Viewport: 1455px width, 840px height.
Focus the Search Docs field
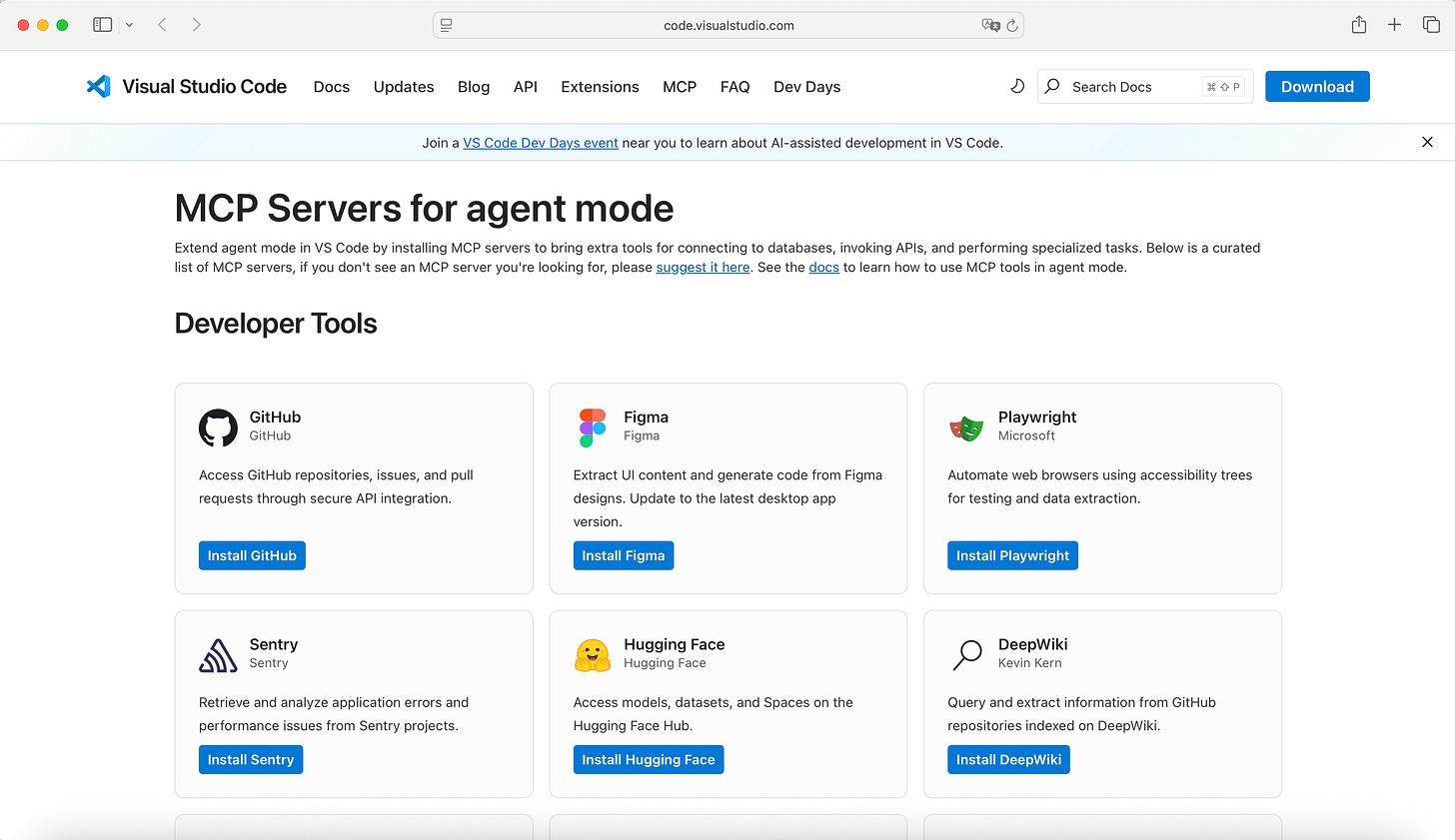(x=1145, y=87)
